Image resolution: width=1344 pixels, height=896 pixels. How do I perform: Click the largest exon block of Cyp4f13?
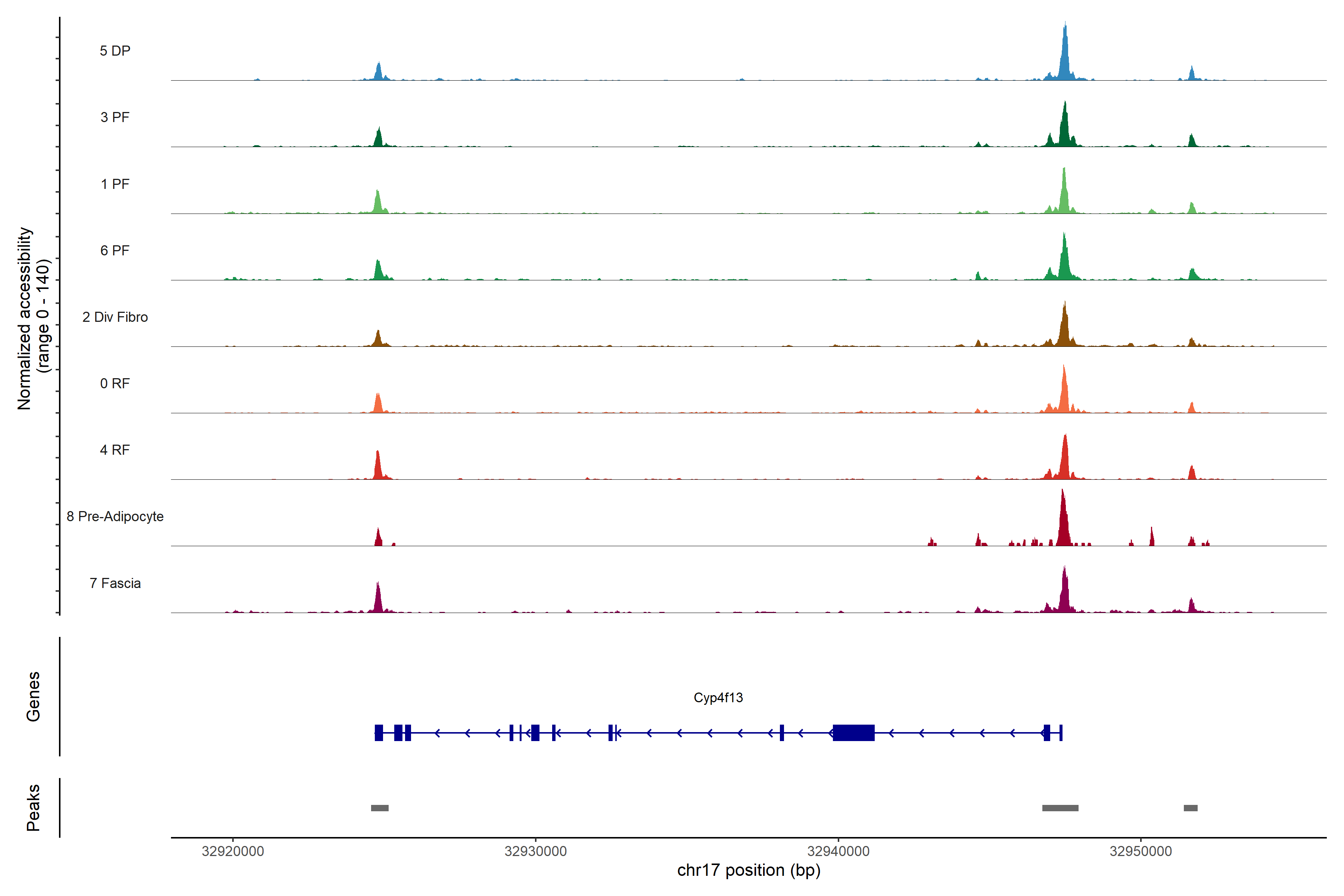pyautogui.click(x=853, y=732)
